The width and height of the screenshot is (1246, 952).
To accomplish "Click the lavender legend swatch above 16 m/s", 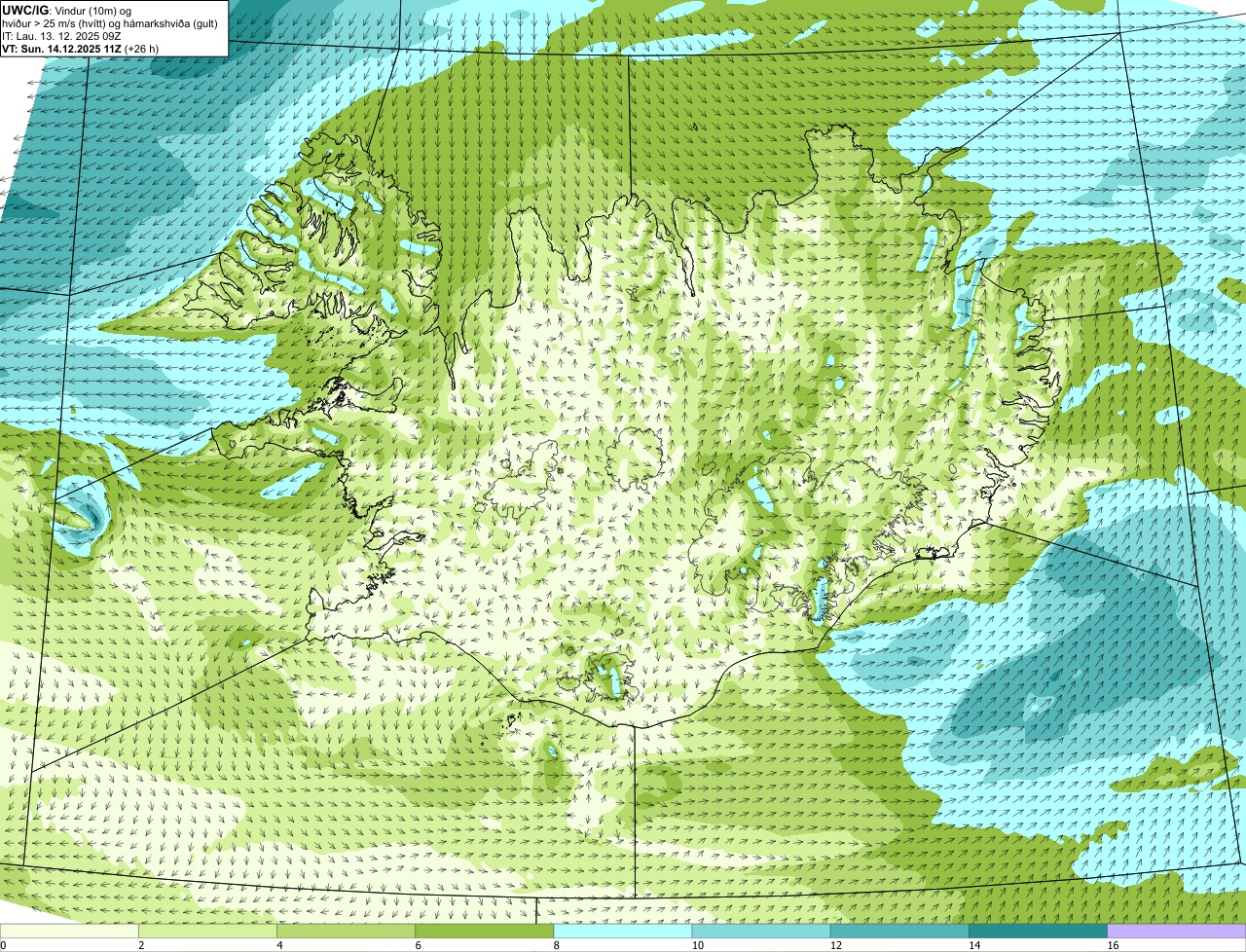I will coord(1177,932).
